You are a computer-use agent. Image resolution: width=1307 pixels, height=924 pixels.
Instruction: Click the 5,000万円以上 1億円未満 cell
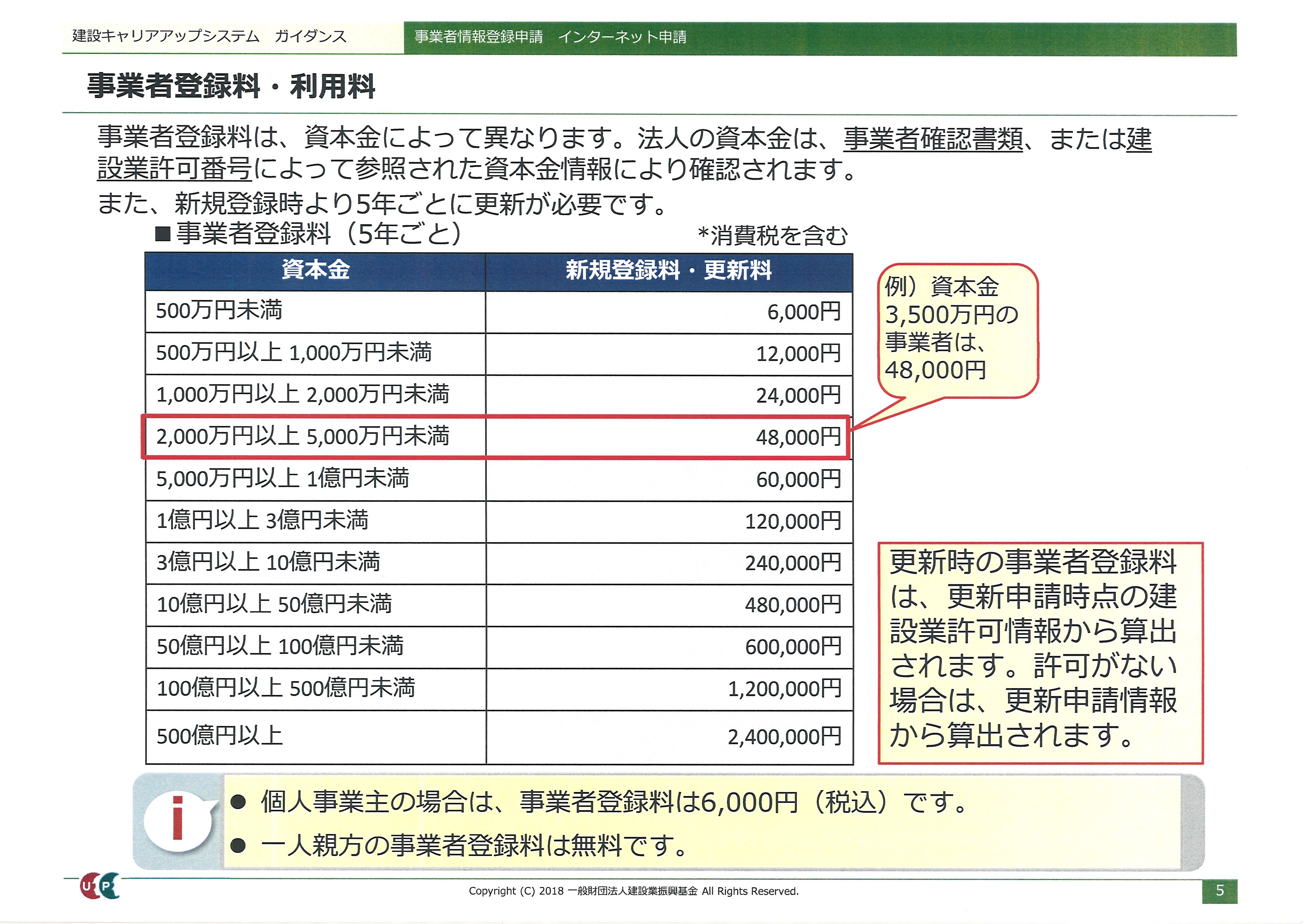(315, 480)
